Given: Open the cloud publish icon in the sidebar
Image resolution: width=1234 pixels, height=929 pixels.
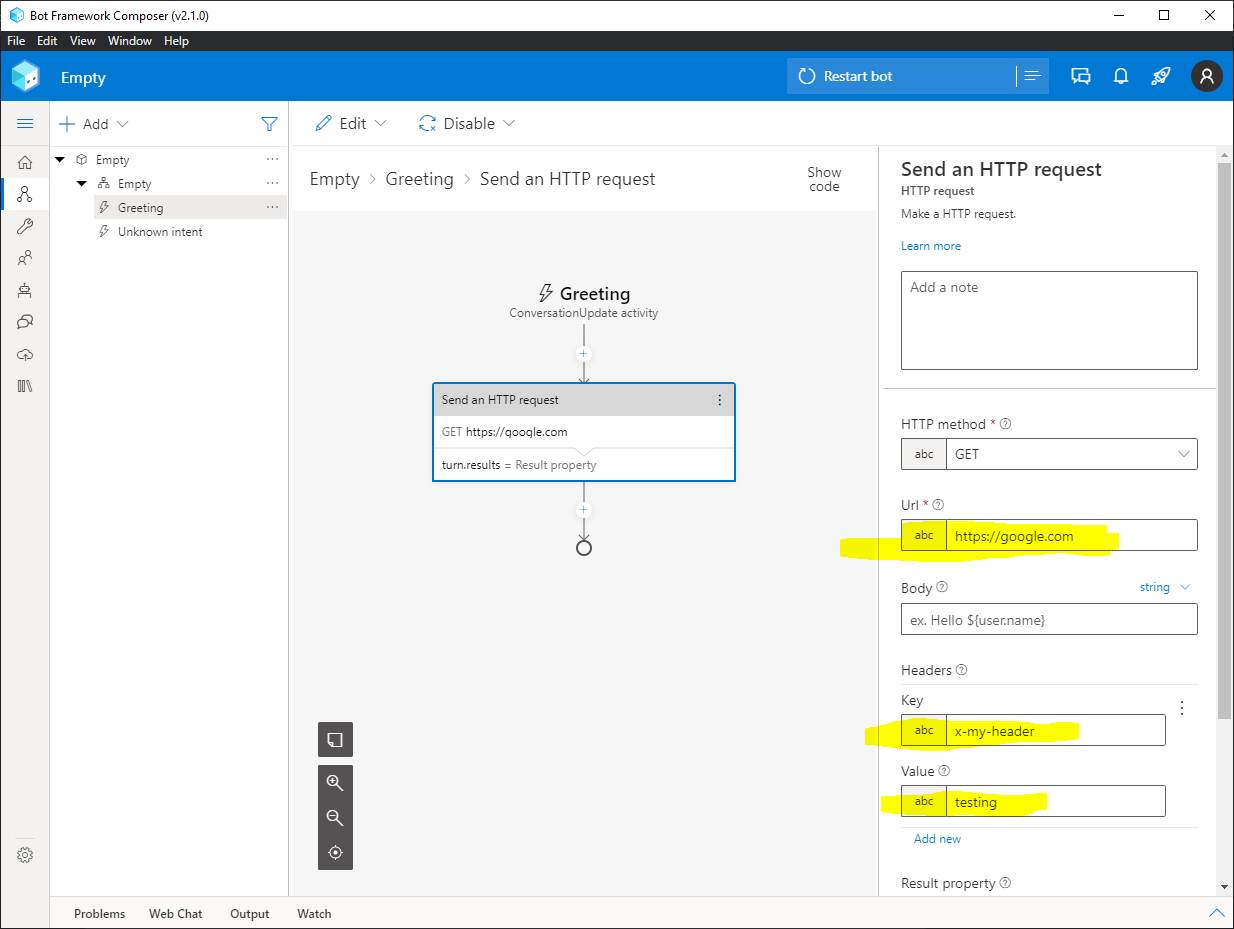Looking at the screenshot, I should 25,354.
